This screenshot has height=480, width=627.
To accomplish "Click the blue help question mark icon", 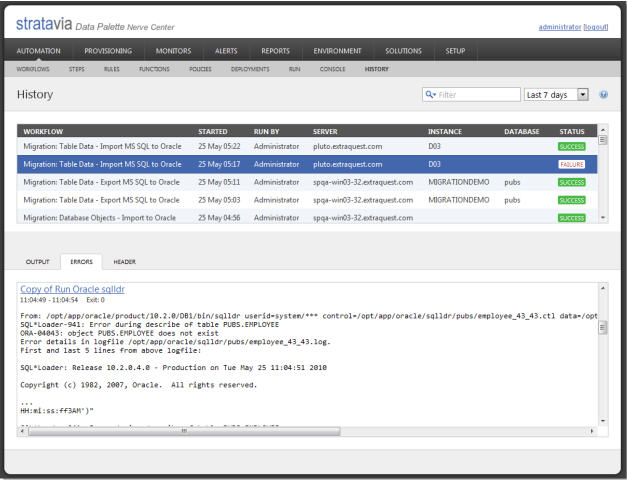I will 603,95.
